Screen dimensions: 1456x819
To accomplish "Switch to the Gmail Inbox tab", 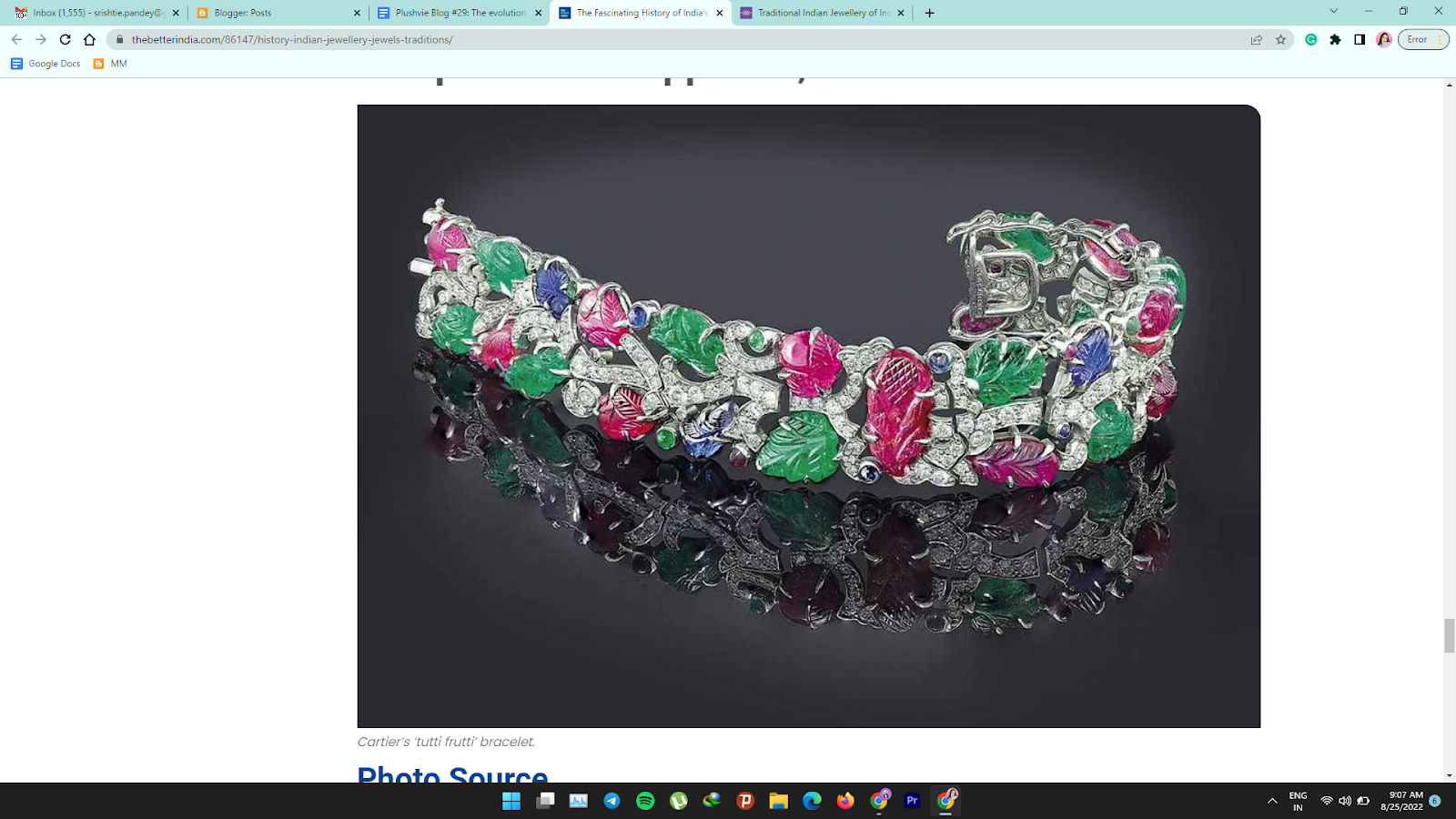I will 97,13.
